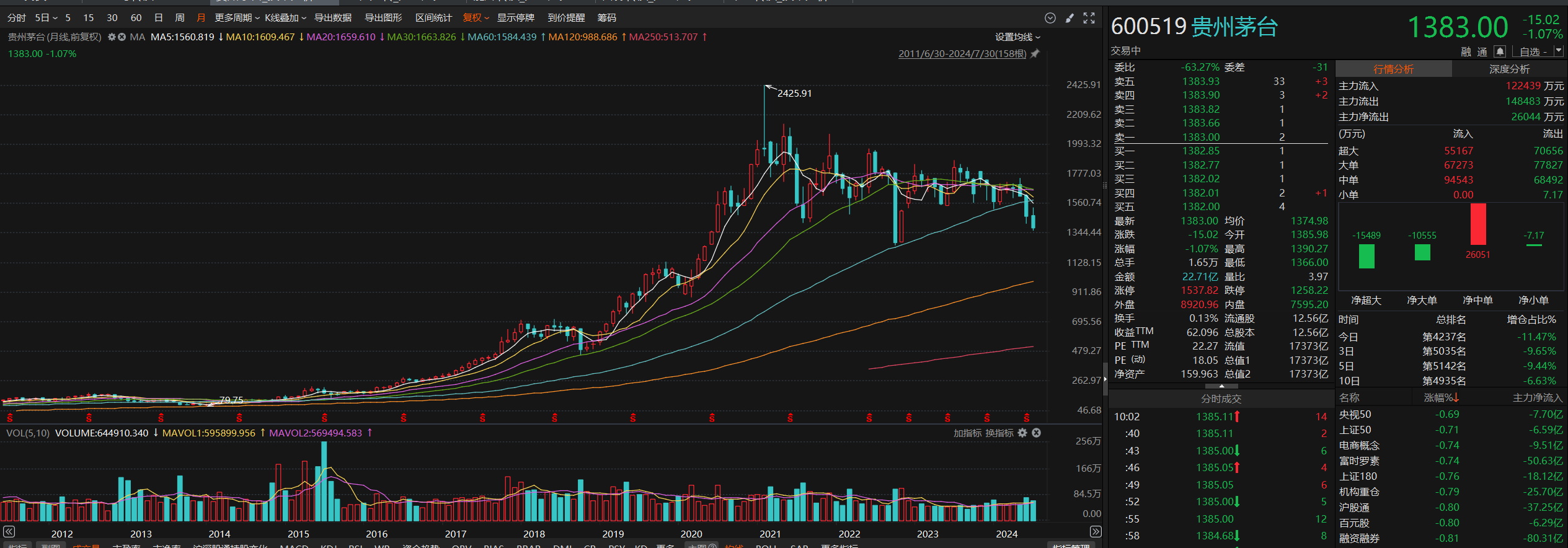The width and height of the screenshot is (1568, 548).
Task: Switch to the 深度分析 tab
Action: [x=1510, y=69]
